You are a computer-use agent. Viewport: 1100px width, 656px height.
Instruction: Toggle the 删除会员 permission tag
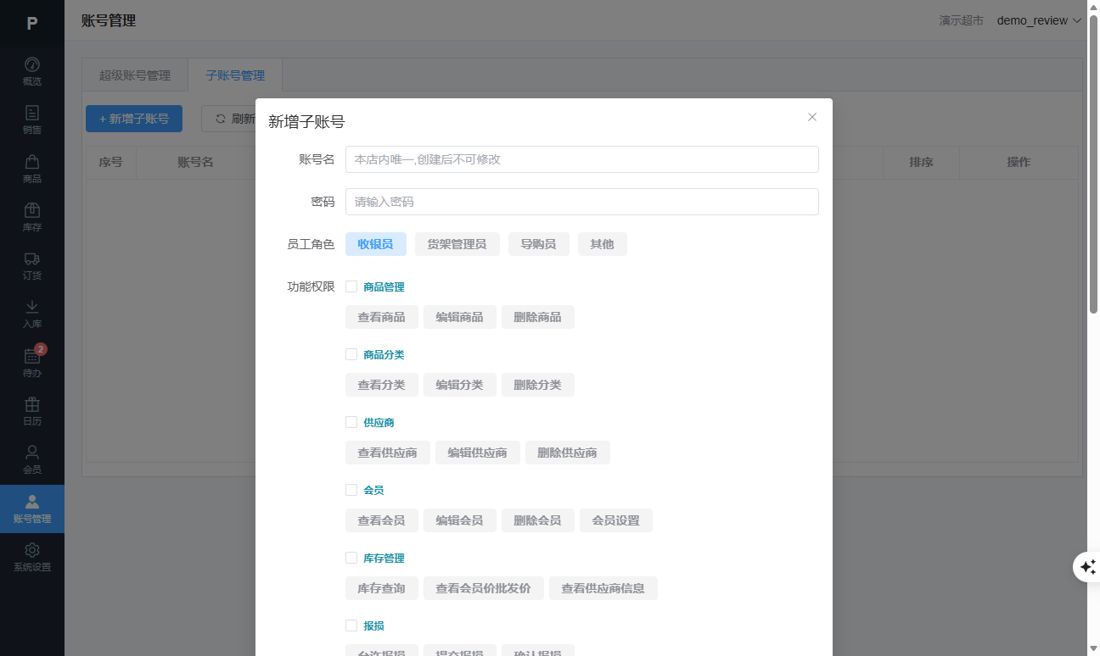pos(537,521)
